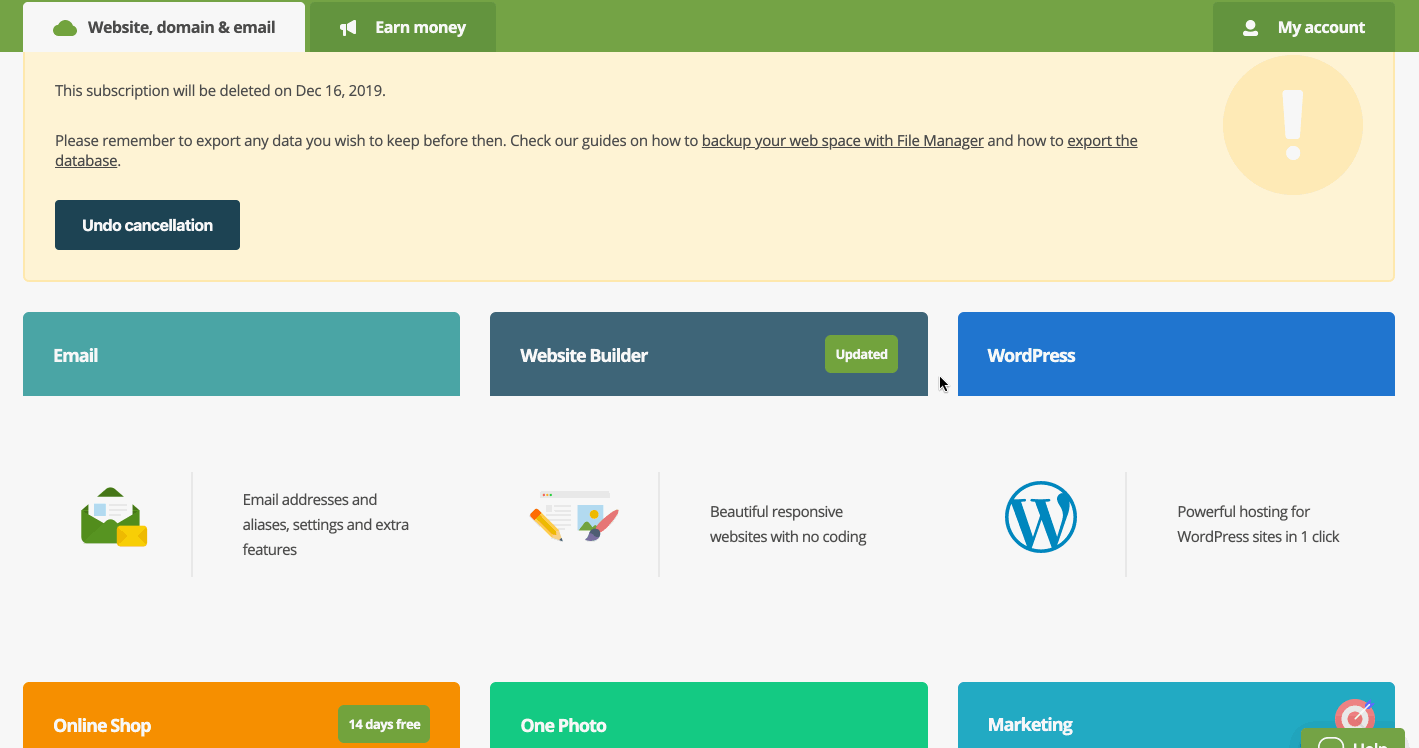Open the Online Shop card
Image resolution: width=1419 pixels, height=748 pixels.
(x=241, y=715)
